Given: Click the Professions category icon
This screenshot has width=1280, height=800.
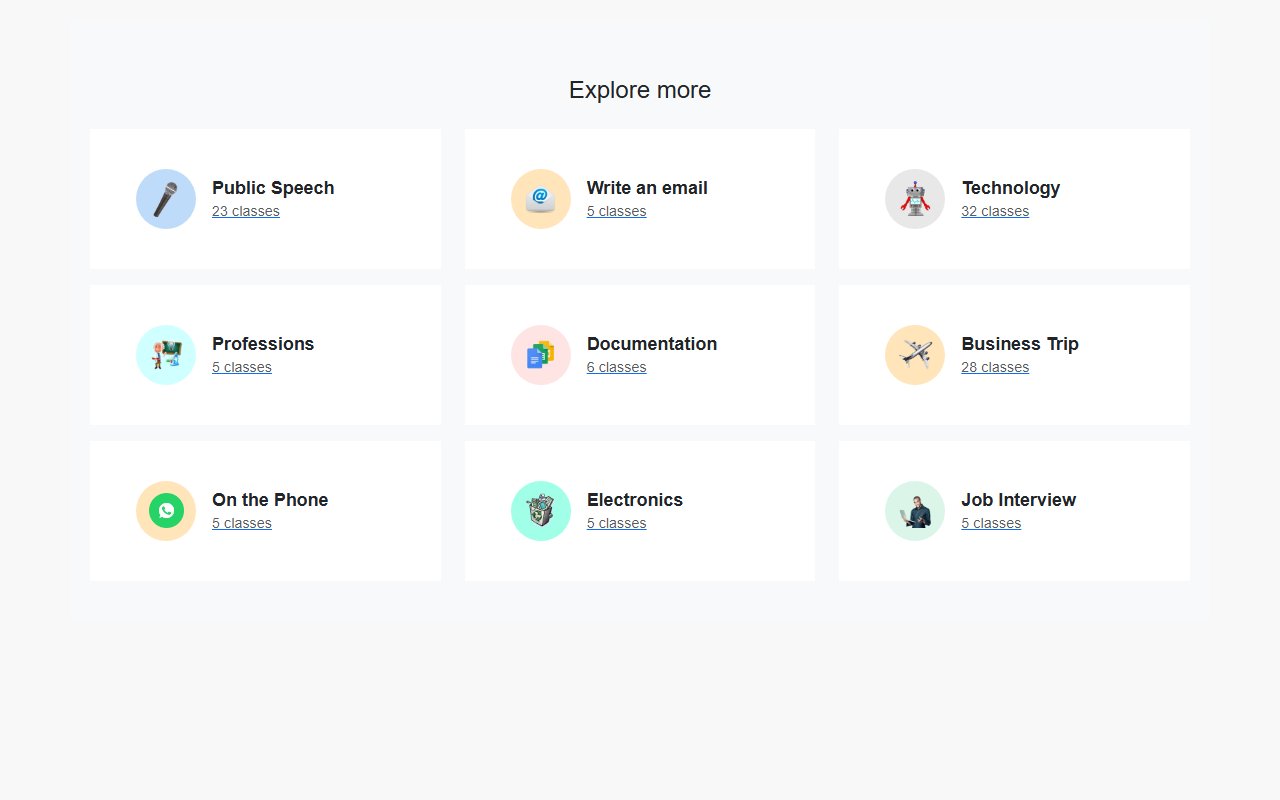Looking at the screenshot, I should click(166, 355).
